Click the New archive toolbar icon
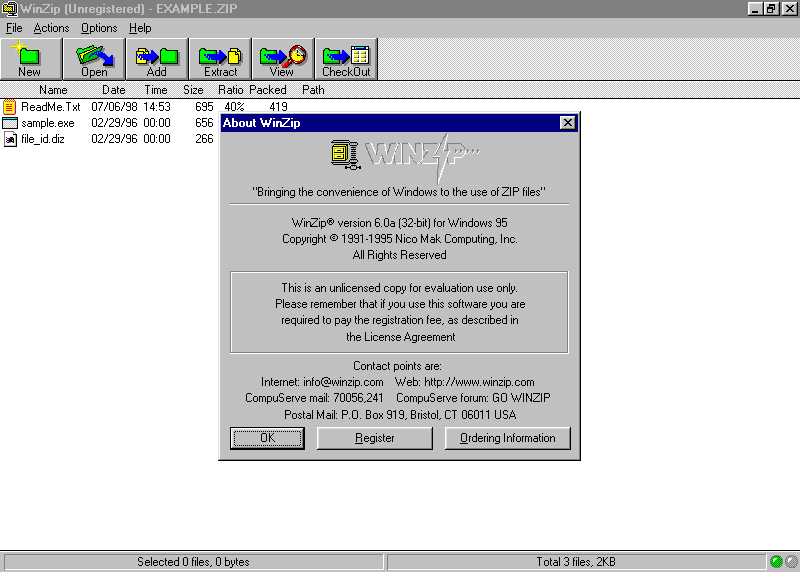Screen dimensions: 800x572 pyautogui.click(x=31, y=59)
